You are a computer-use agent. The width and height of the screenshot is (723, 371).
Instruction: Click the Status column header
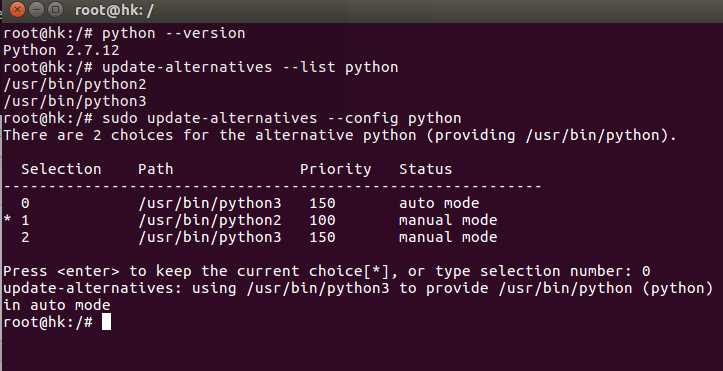click(426, 169)
